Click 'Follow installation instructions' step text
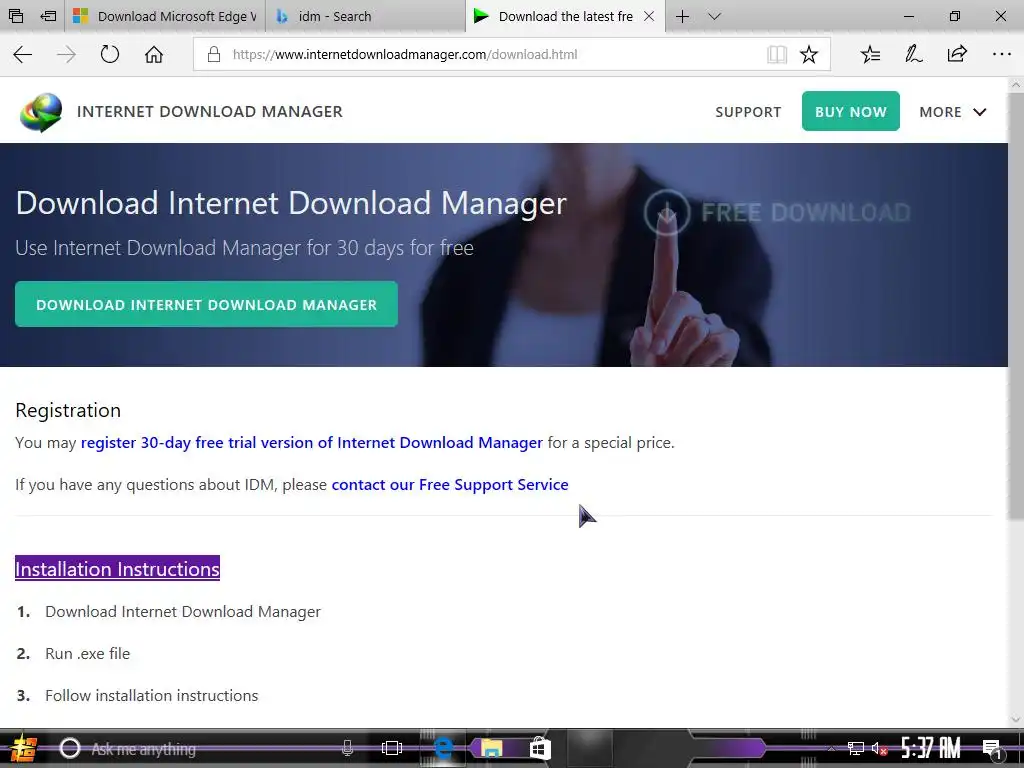The width and height of the screenshot is (1024, 768). [152, 696]
